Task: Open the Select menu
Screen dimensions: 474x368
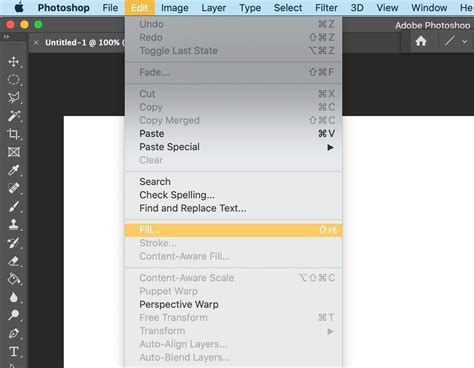Action: pyautogui.click(x=288, y=8)
